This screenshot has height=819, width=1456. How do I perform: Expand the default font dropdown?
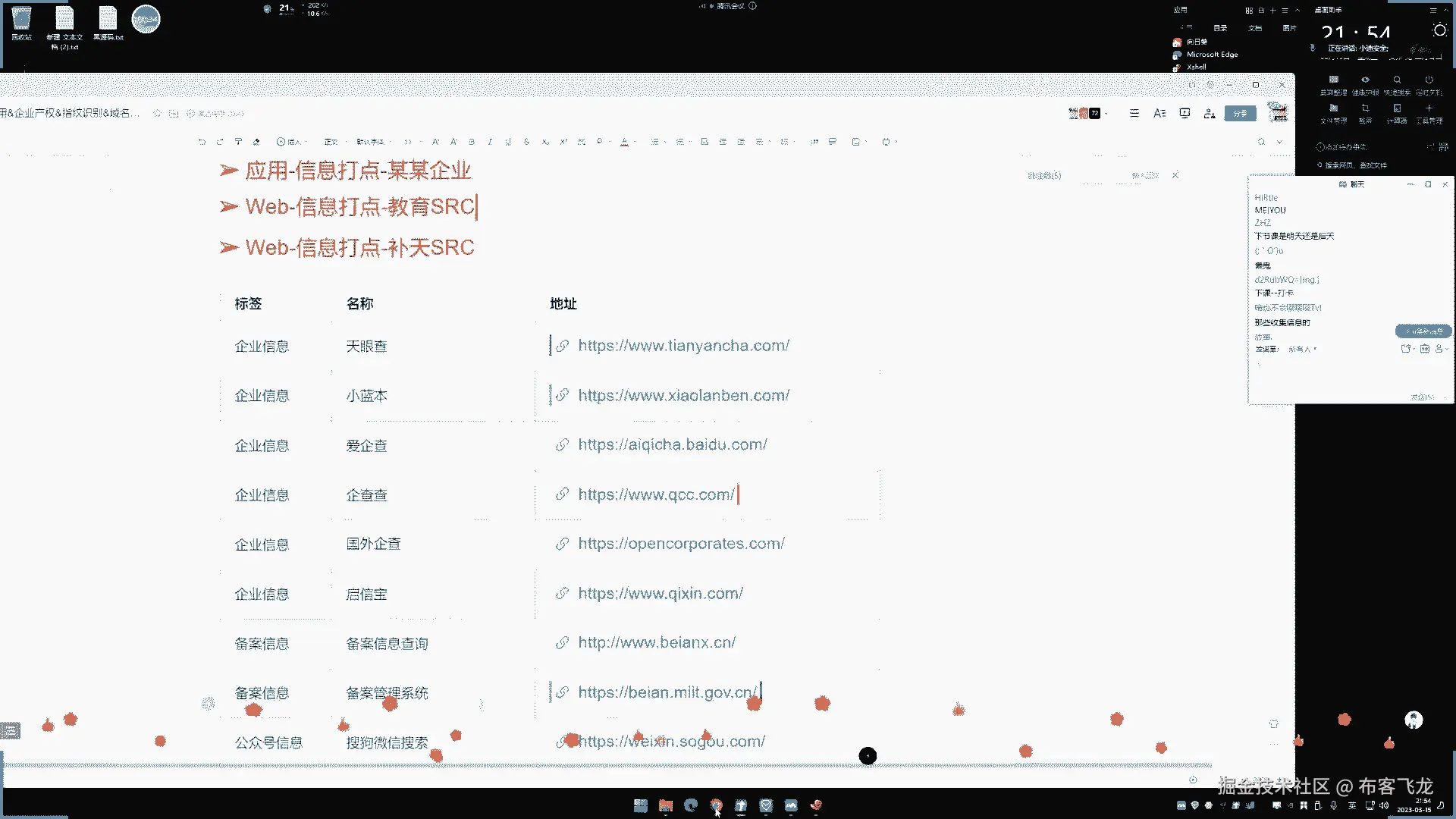pos(372,142)
